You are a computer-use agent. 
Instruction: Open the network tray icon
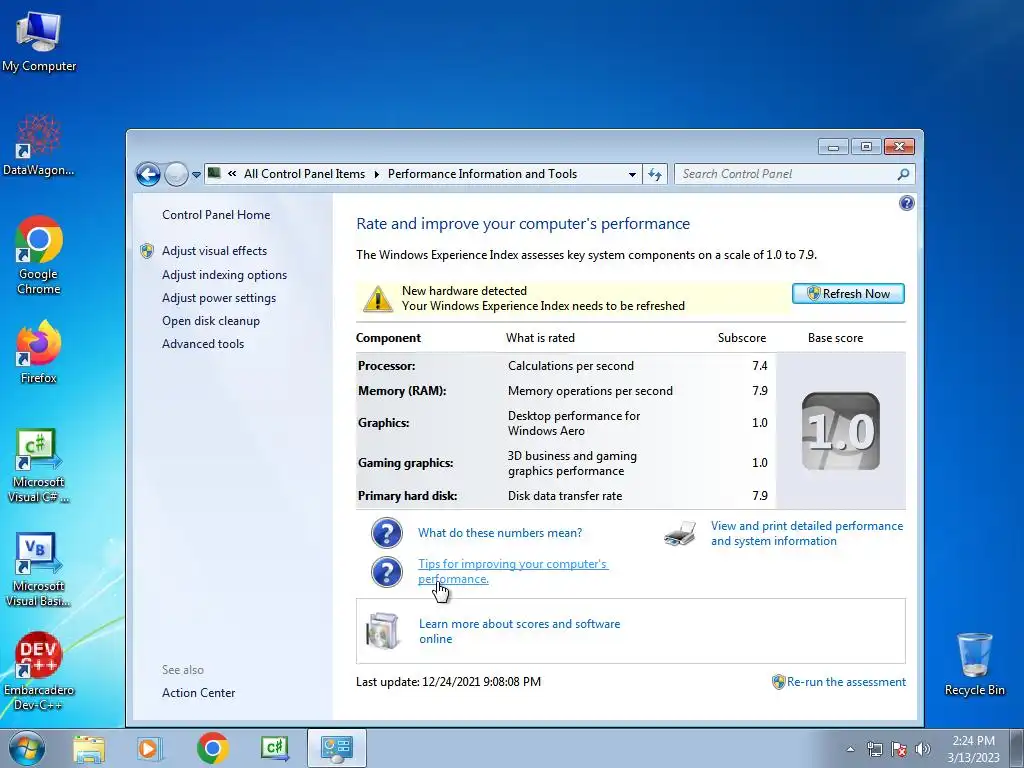tap(874, 749)
